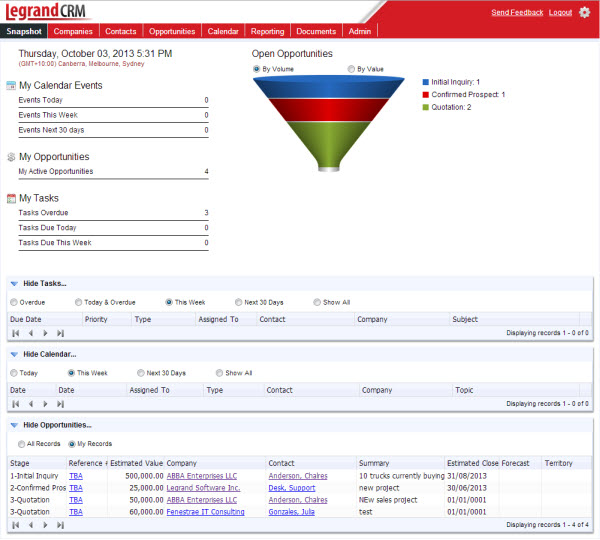Open Desk, Support contact link

pos(292,488)
